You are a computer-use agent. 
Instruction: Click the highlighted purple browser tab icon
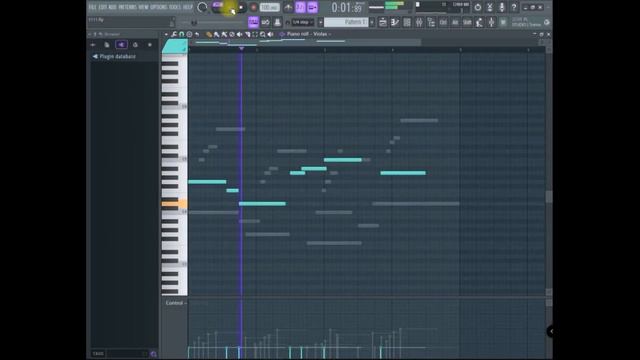pos(121,44)
